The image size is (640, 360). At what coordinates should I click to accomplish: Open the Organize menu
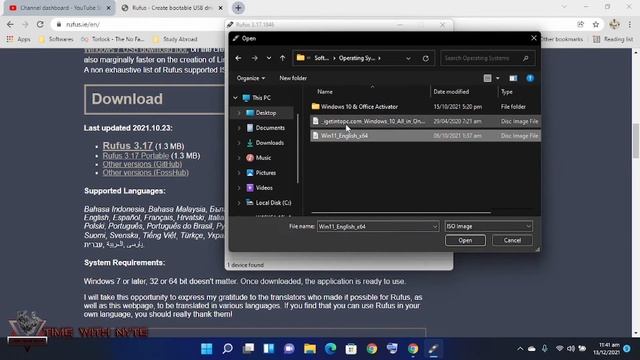click(251, 78)
